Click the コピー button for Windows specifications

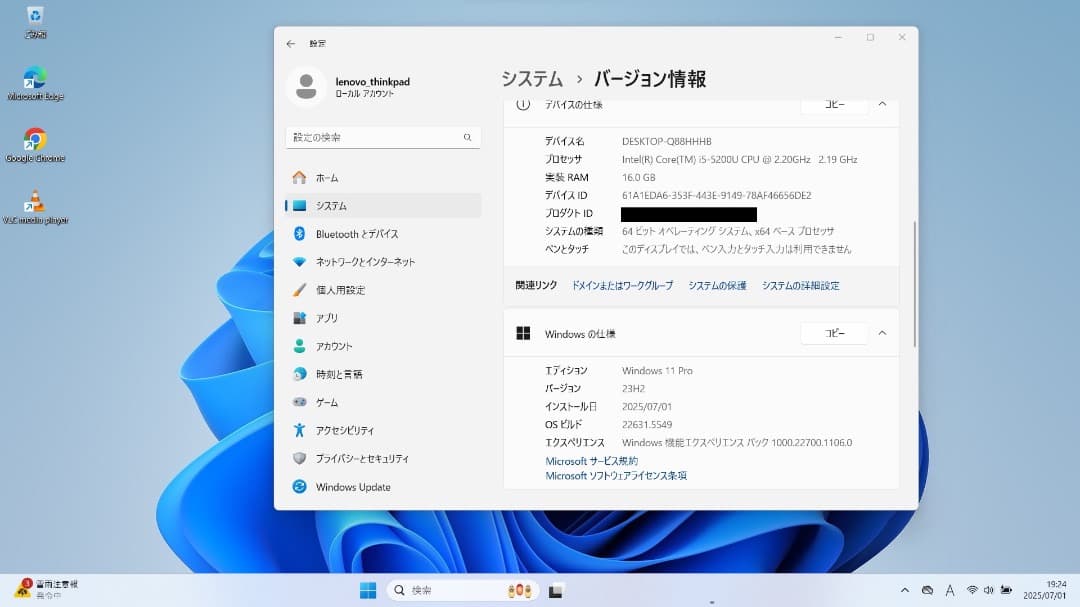click(x=834, y=333)
